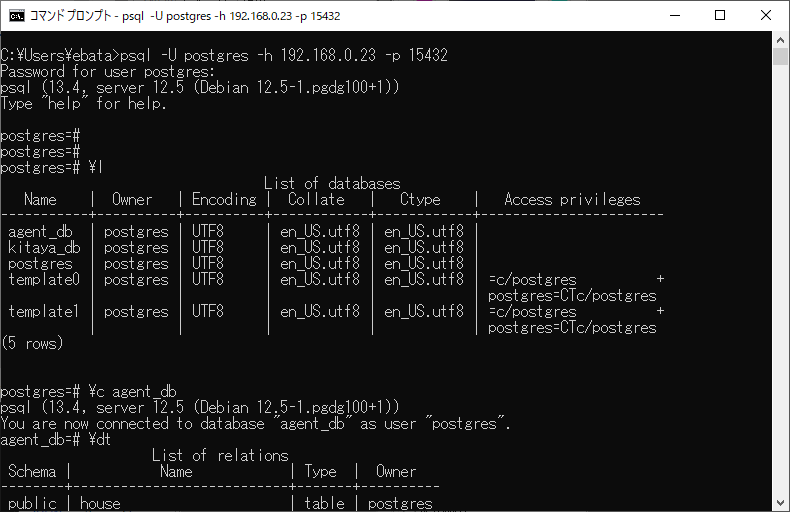790x512 pixels.
Task: Click the 'Access privileges' column header
Action: 571,199
